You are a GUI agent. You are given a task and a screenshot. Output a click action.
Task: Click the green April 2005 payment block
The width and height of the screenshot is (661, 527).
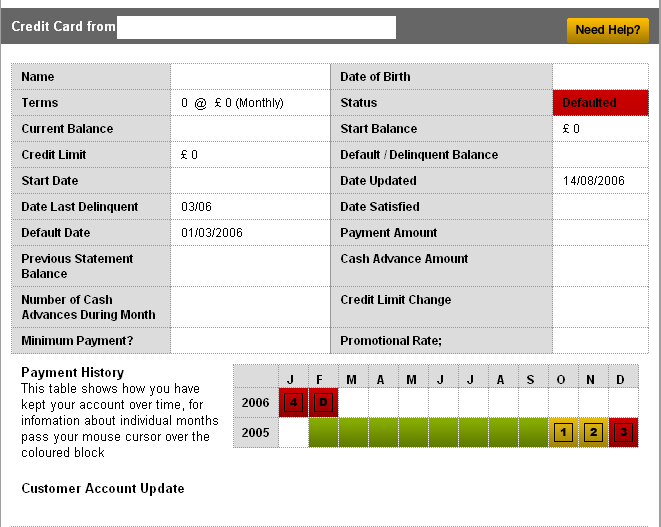pyautogui.click(x=383, y=433)
